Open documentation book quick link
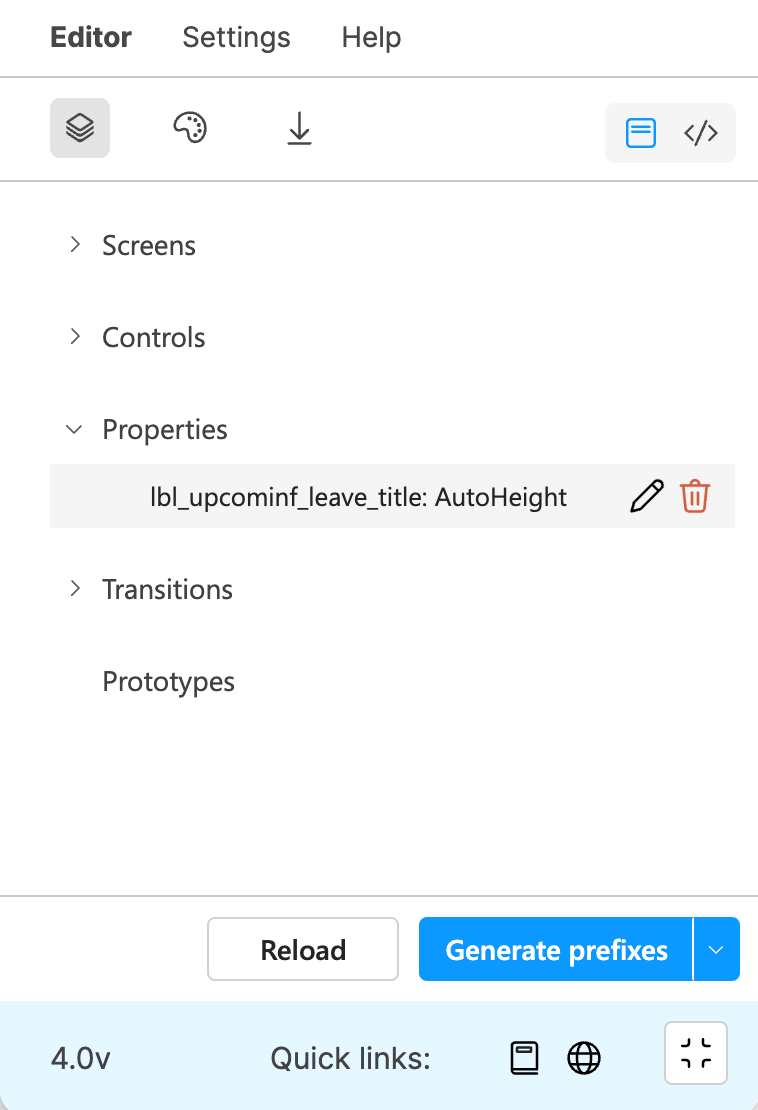This screenshot has height=1110, width=758. point(524,1058)
